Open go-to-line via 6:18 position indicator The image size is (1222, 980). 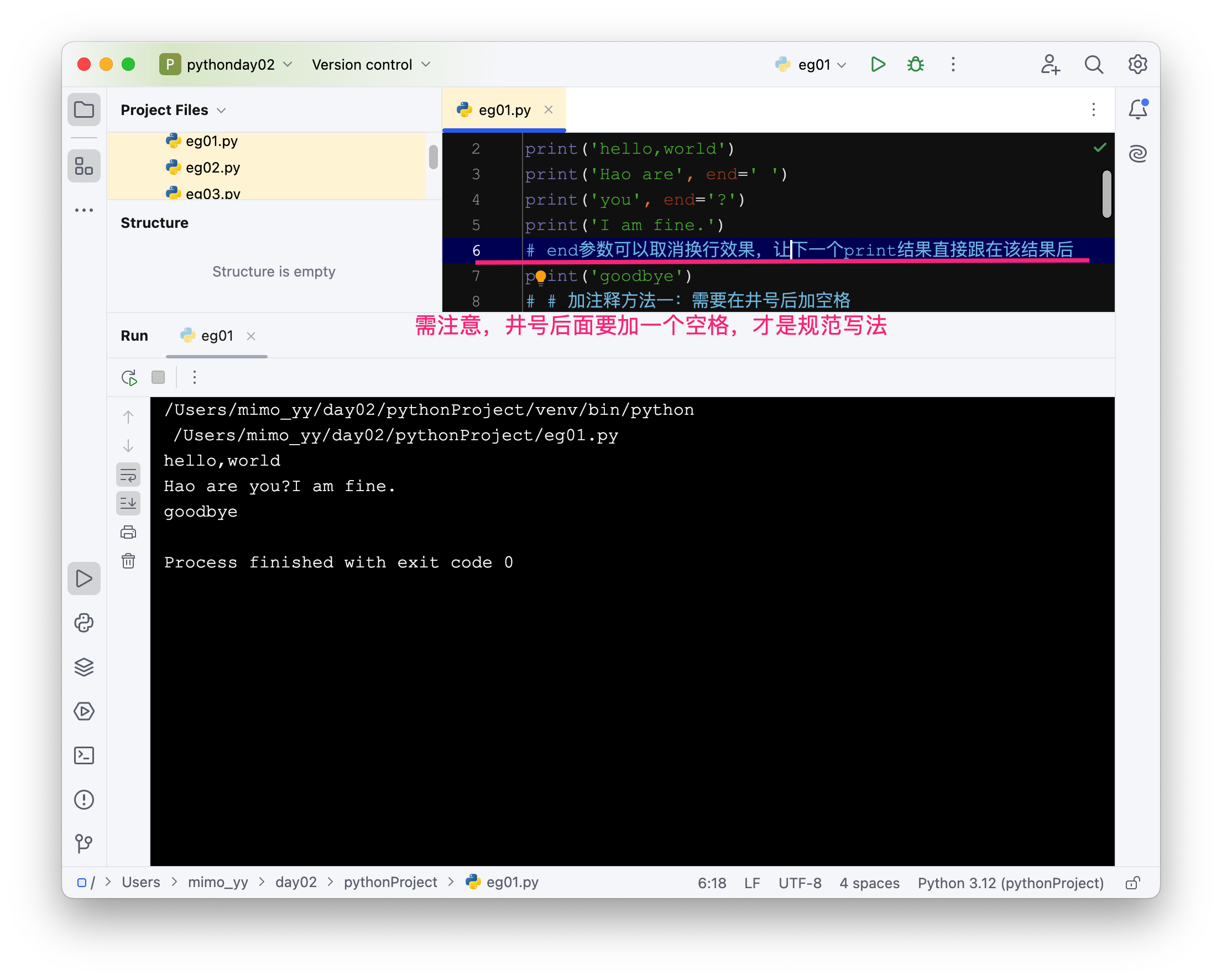point(711,883)
